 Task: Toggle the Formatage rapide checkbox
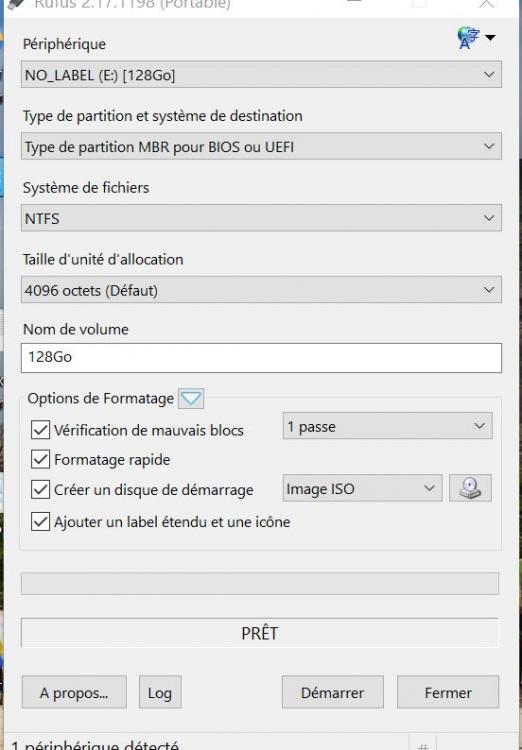[40, 459]
